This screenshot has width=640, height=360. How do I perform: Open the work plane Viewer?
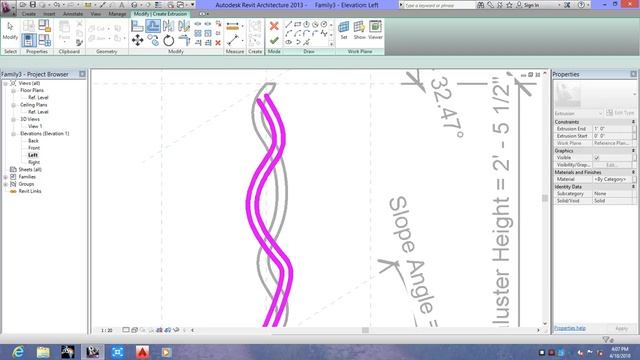375,30
